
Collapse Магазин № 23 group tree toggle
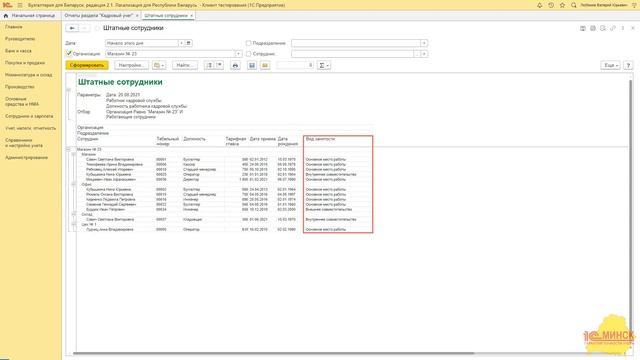69,149
